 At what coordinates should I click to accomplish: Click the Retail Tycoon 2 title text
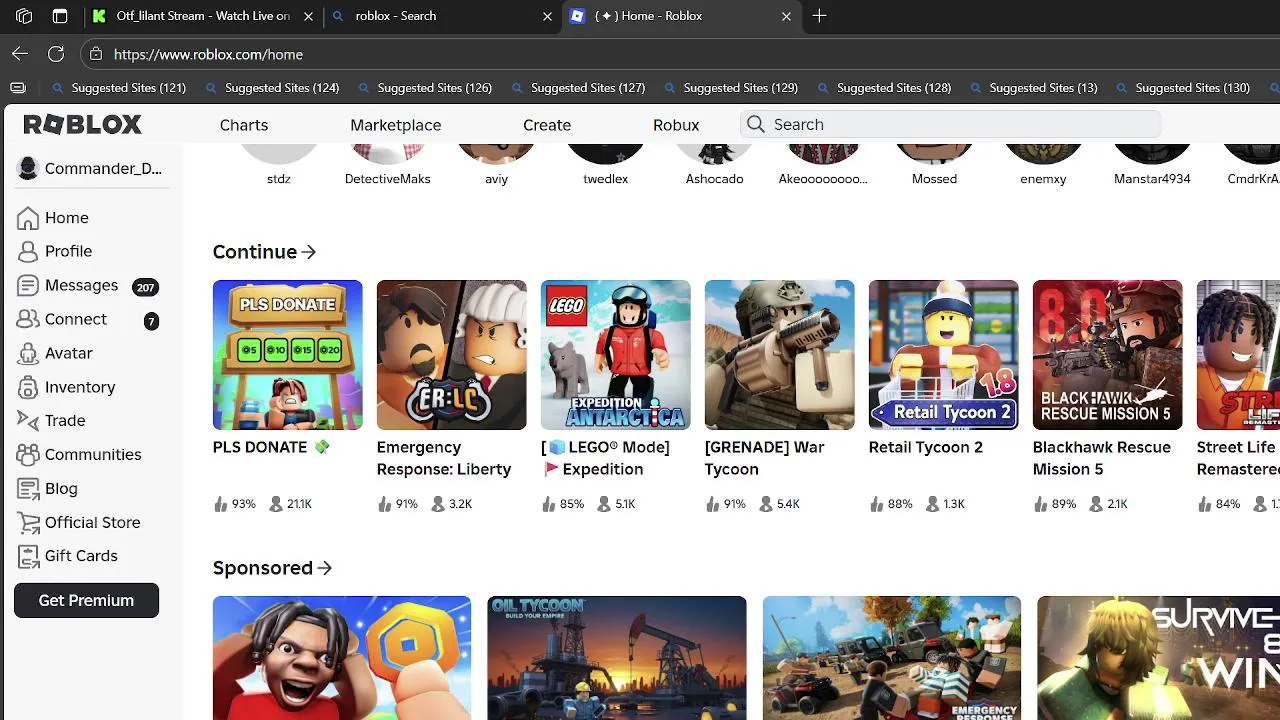click(x=926, y=447)
